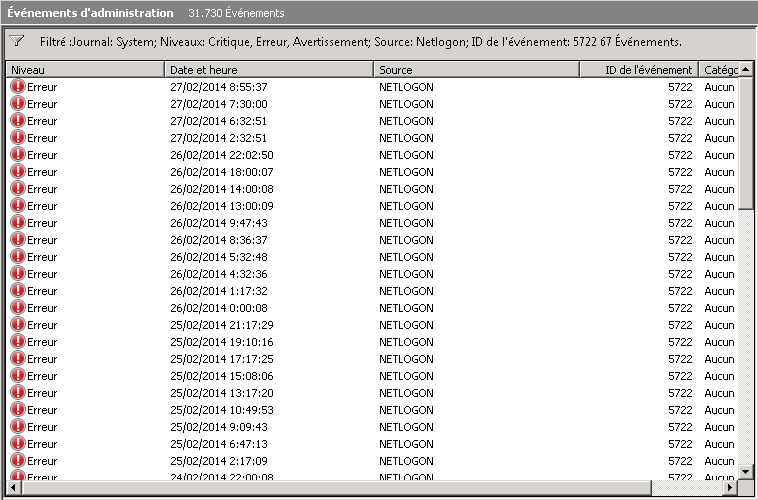This screenshot has width=758, height=500.
Task: Click NETLOGON source in 27/02/2014 6:32:51 row
Action: tap(406, 121)
